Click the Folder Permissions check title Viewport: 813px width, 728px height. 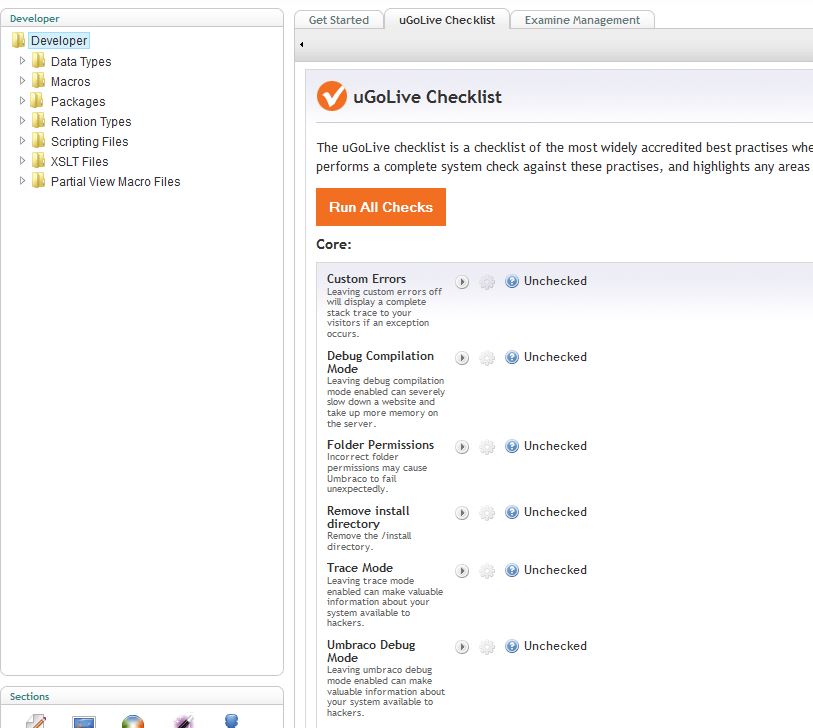[x=380, y=445]
